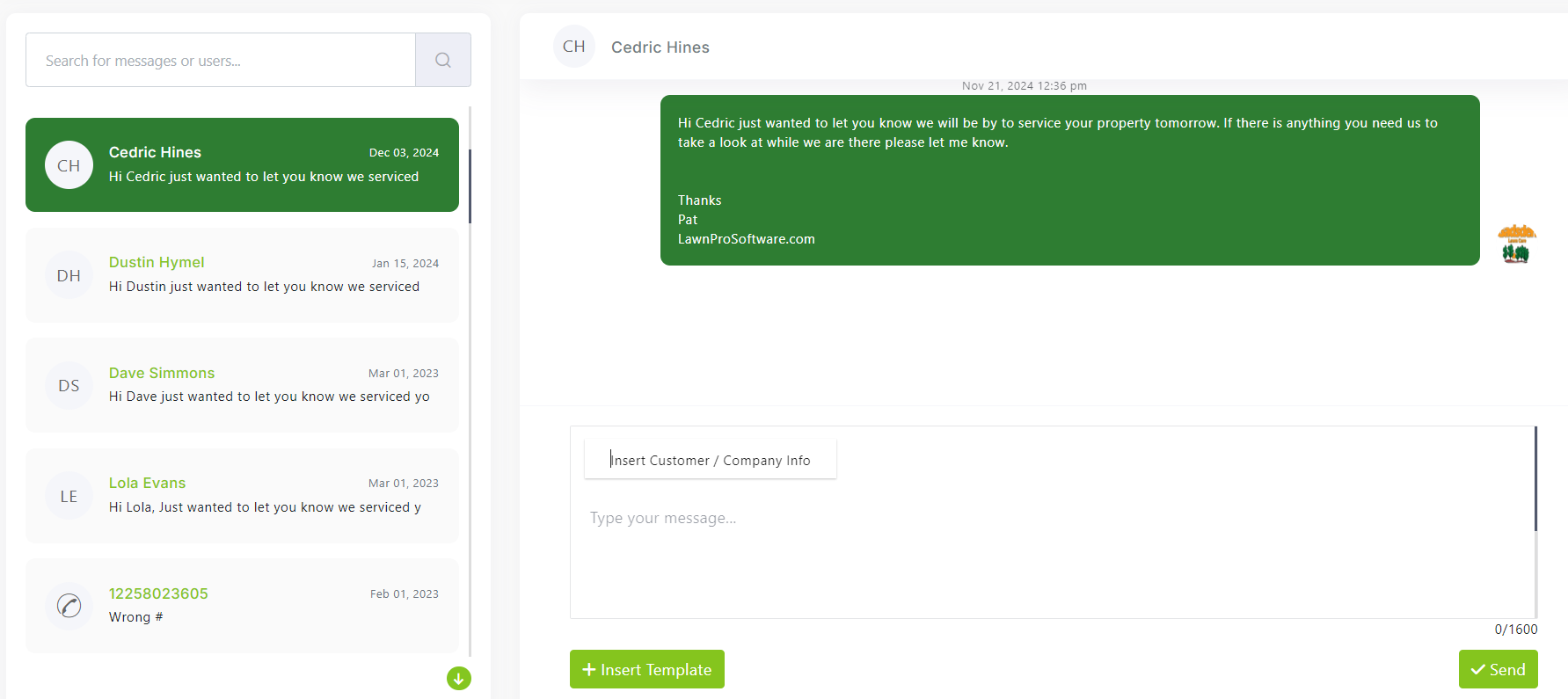Open the Lola Evans conversation
Screen dimensions: 1568x699
tap(242, 496)
